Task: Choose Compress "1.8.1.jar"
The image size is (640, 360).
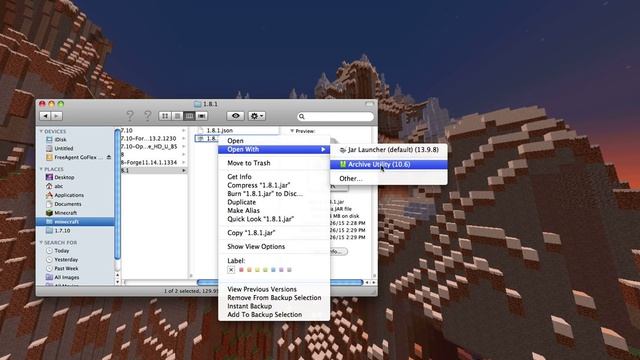Action: point(274,185)
